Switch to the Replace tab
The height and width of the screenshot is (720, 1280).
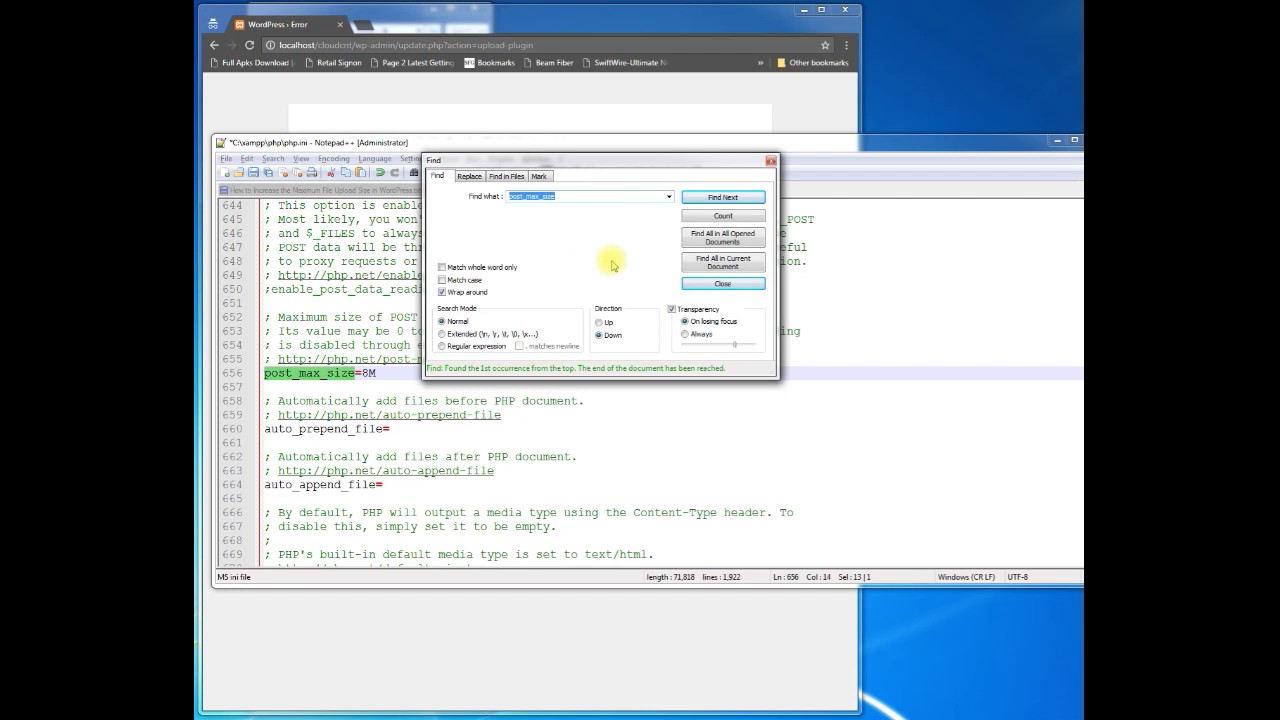coord(469,176)
